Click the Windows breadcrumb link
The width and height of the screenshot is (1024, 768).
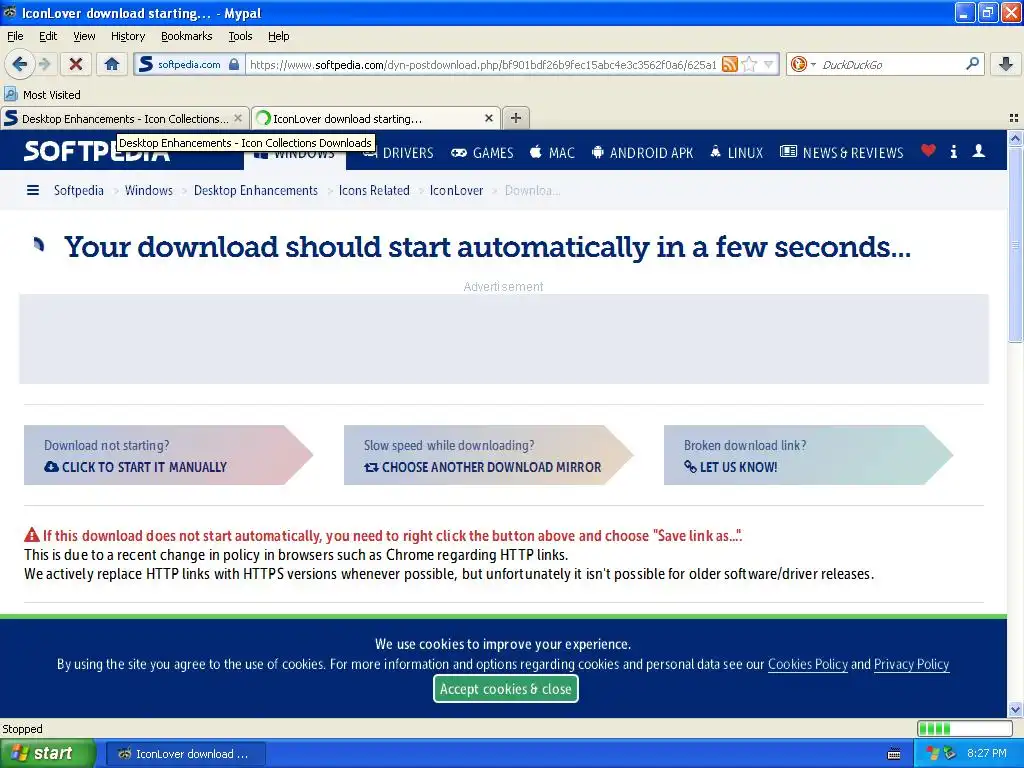click(x=149, y=190)
